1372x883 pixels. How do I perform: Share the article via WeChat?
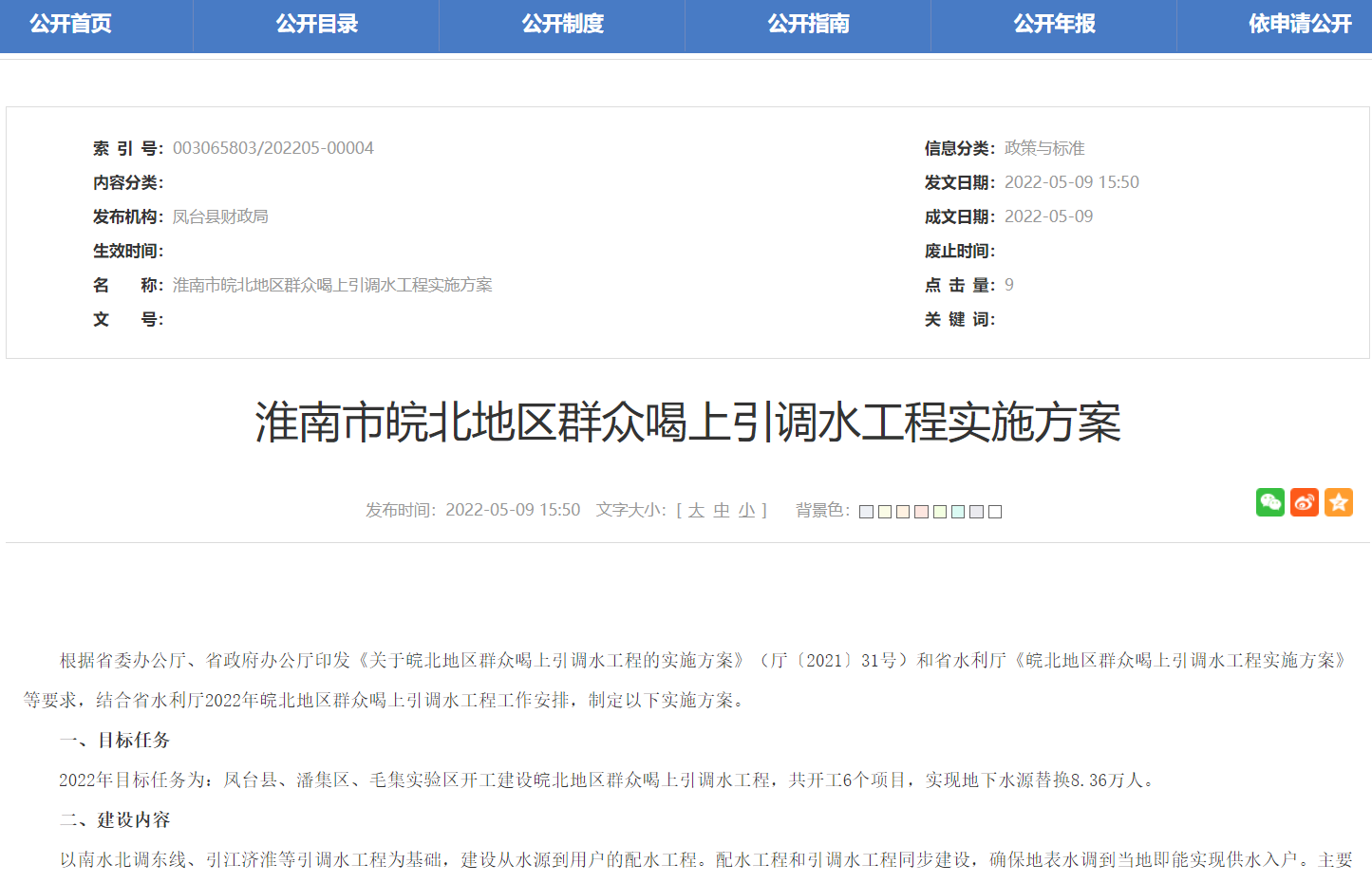1269,502
